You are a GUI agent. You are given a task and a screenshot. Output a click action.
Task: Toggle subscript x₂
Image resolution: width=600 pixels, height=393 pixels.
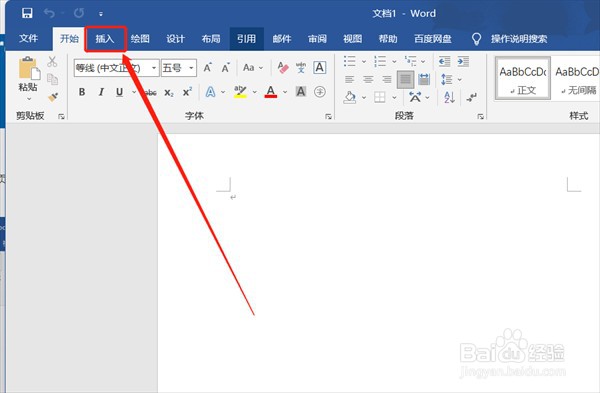tap(169, 92)
